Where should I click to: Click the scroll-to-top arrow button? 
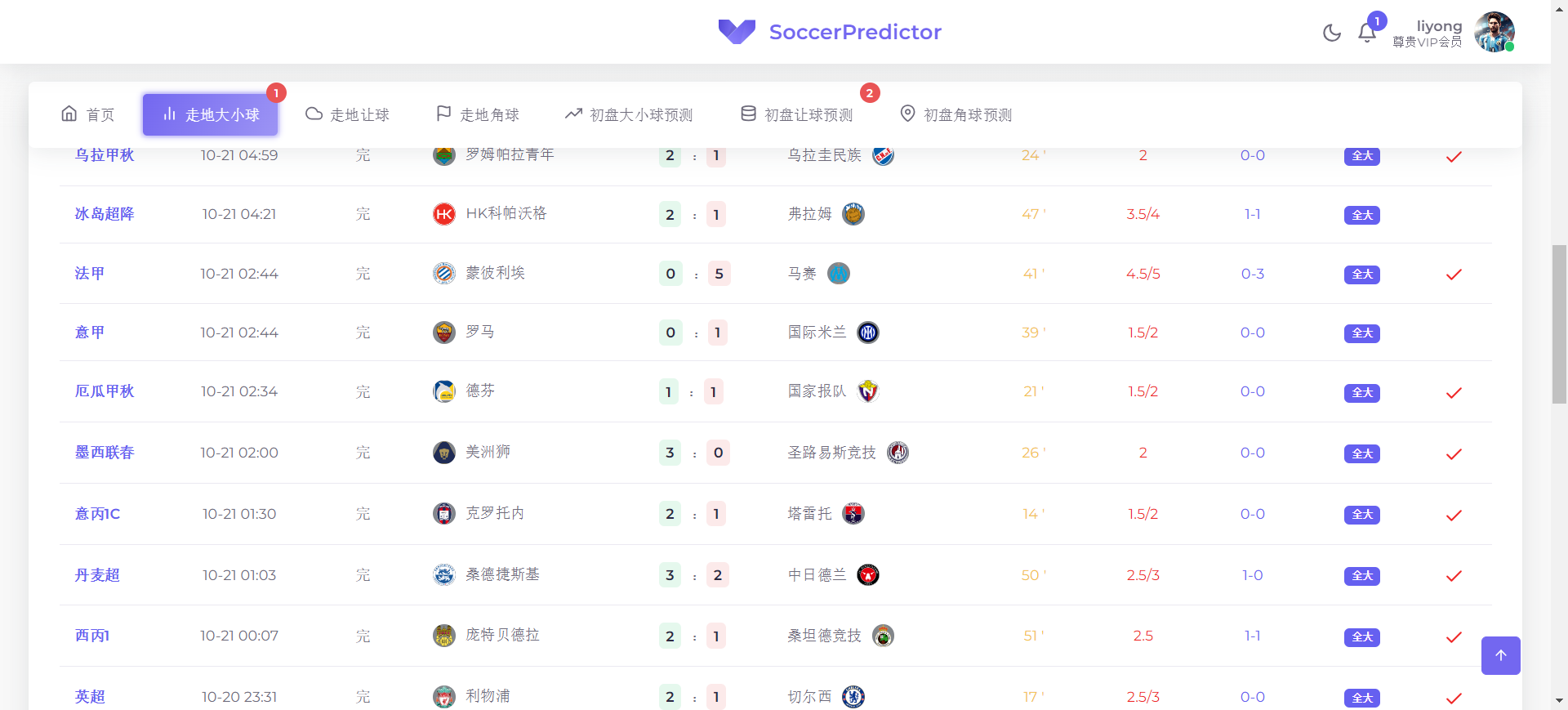point(1500,655)
